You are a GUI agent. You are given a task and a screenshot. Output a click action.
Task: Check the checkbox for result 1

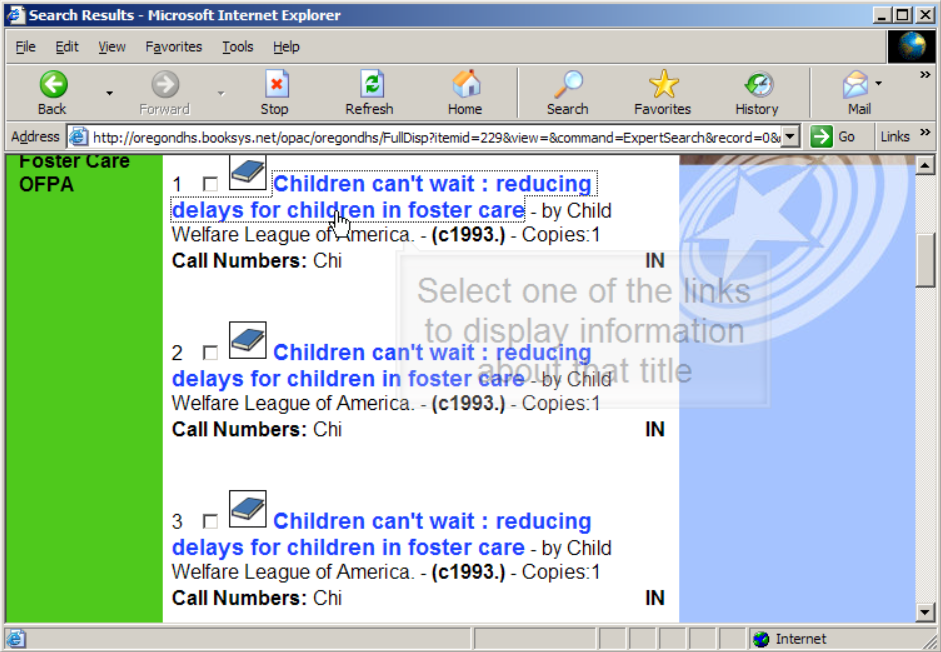tap(210, 184)
